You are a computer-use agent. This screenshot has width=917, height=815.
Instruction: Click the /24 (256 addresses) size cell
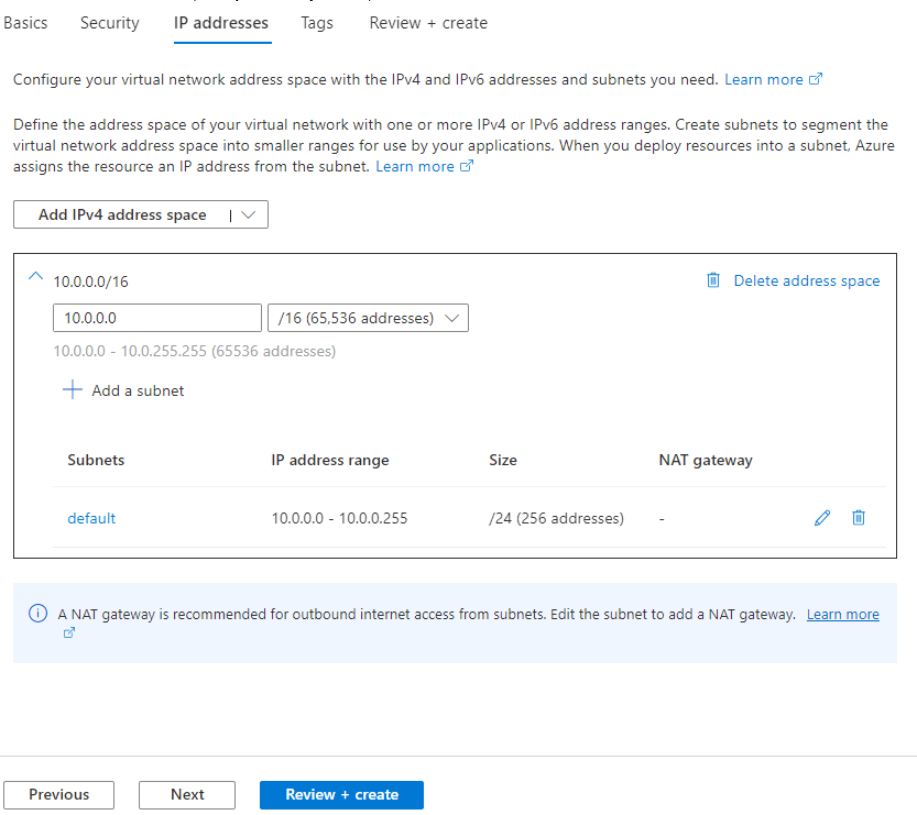(556, 518)
